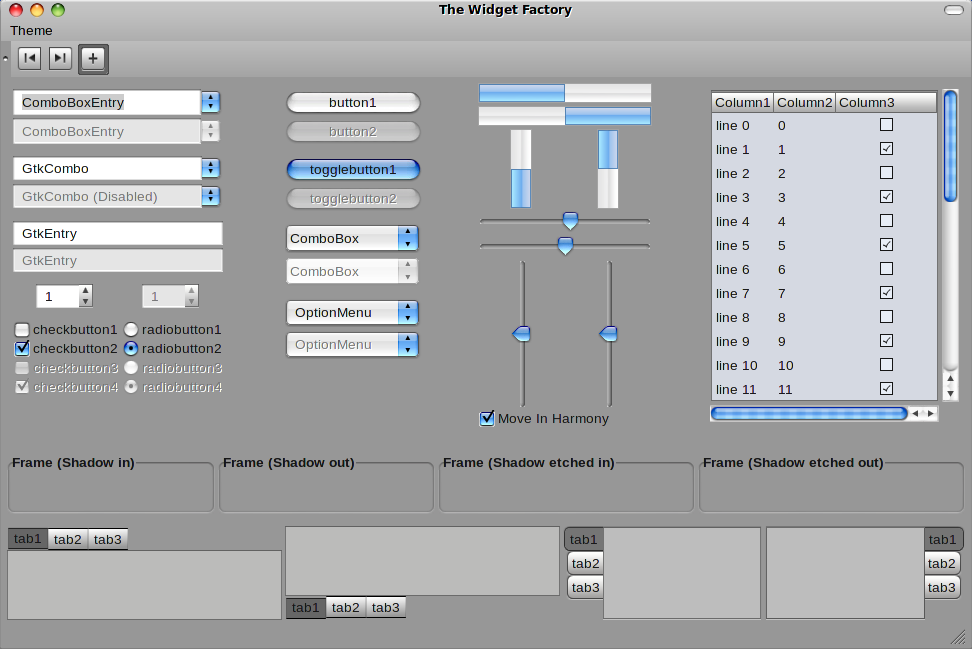Enable checkbutton1

click(x=22, y=329)
